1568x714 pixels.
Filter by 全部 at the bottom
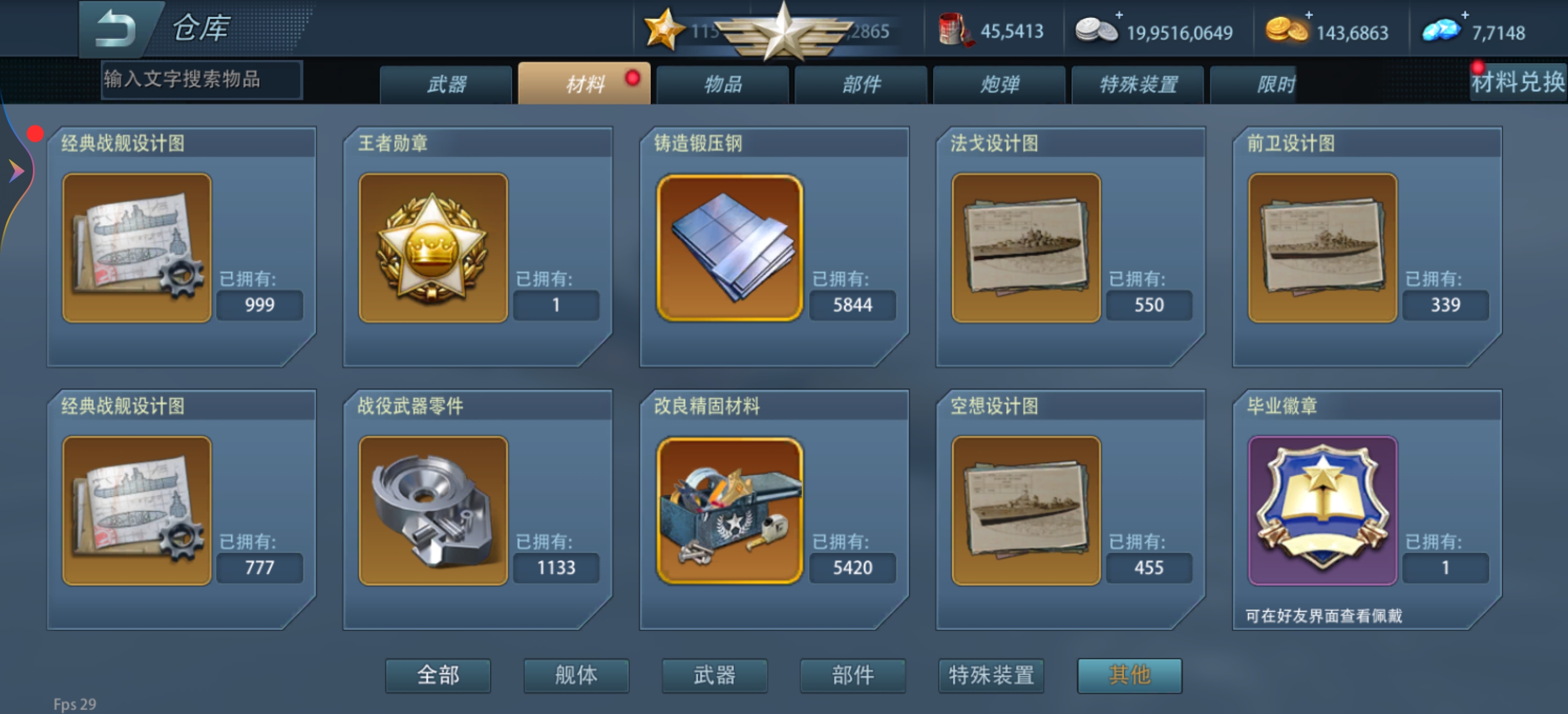tap(437, 675)
